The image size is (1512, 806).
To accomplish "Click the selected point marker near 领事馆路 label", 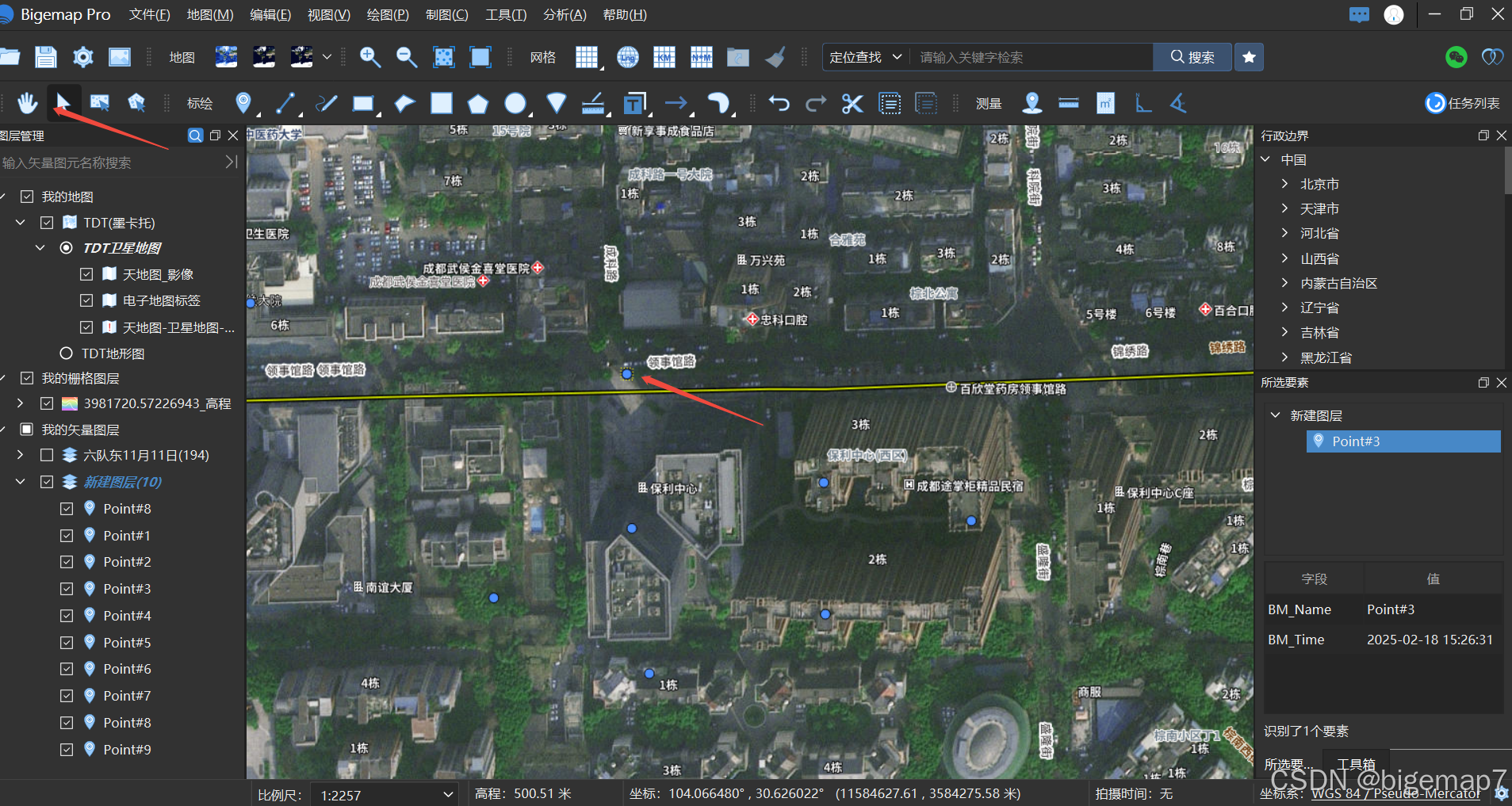I will [626, 373].
